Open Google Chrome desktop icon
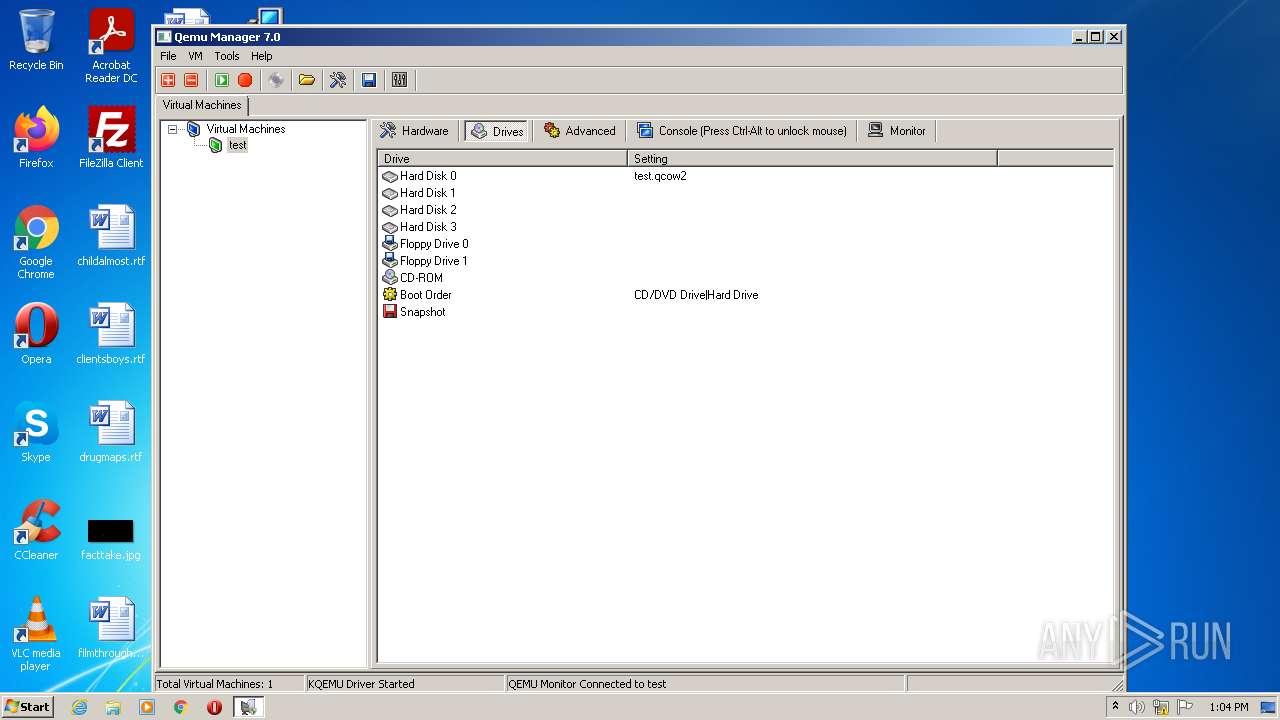 (36, 242)
